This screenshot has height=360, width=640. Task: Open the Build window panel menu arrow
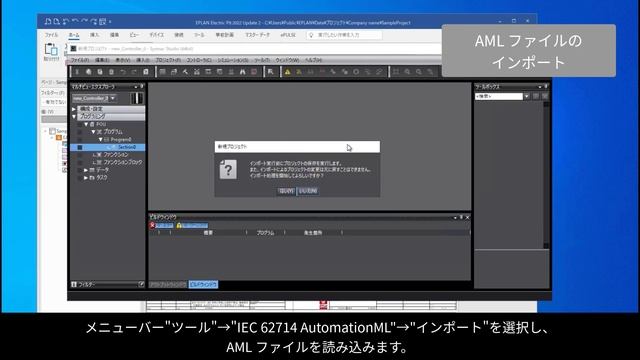click(455, 218)
